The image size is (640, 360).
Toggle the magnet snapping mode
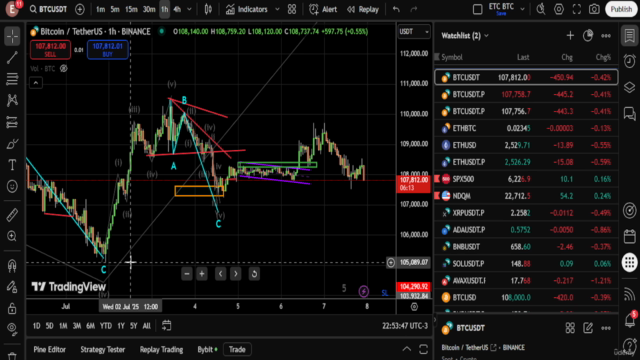tap(12, 265)
